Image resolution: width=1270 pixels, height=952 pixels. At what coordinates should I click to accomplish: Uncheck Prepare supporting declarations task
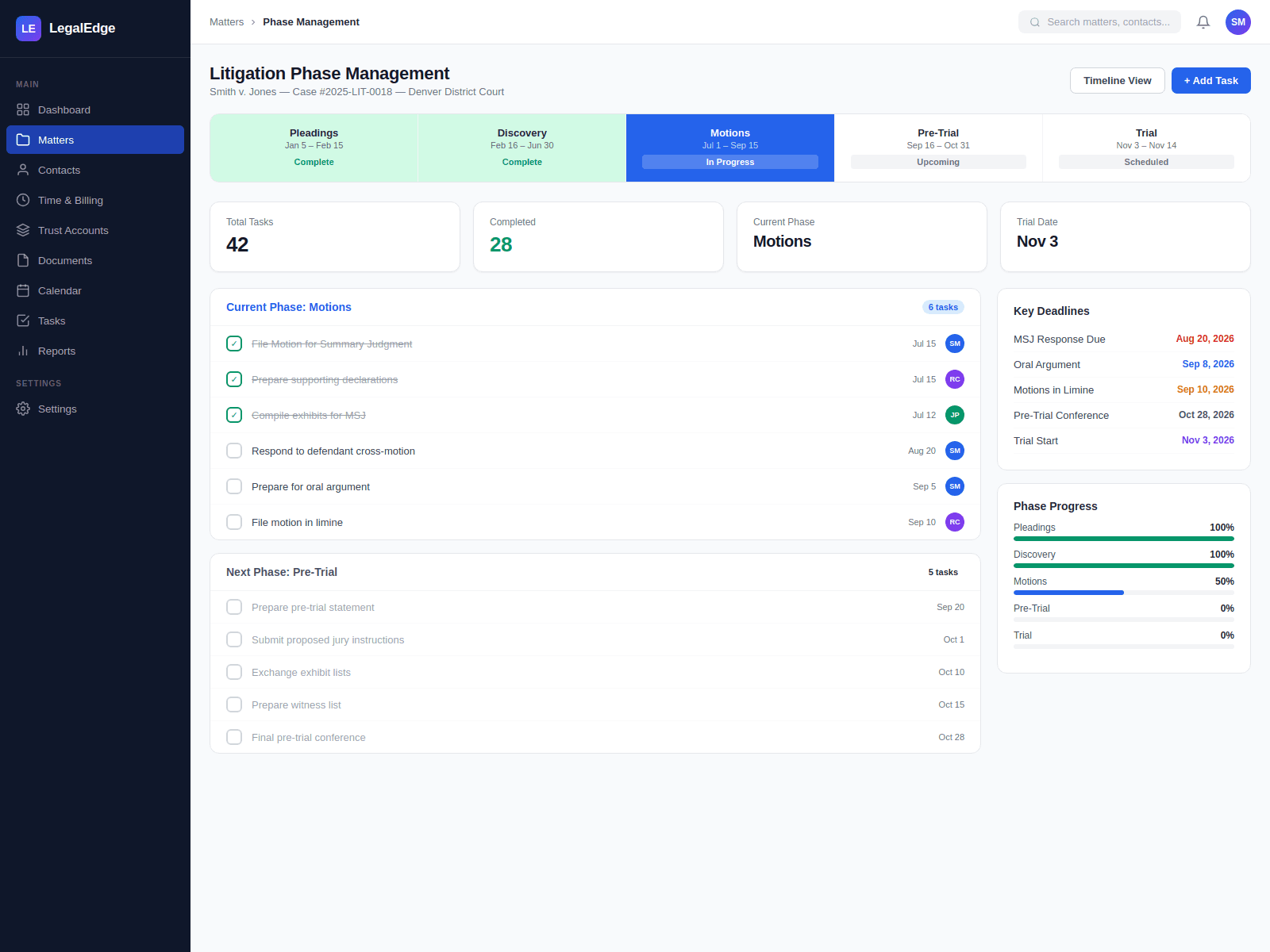(234, 379)
